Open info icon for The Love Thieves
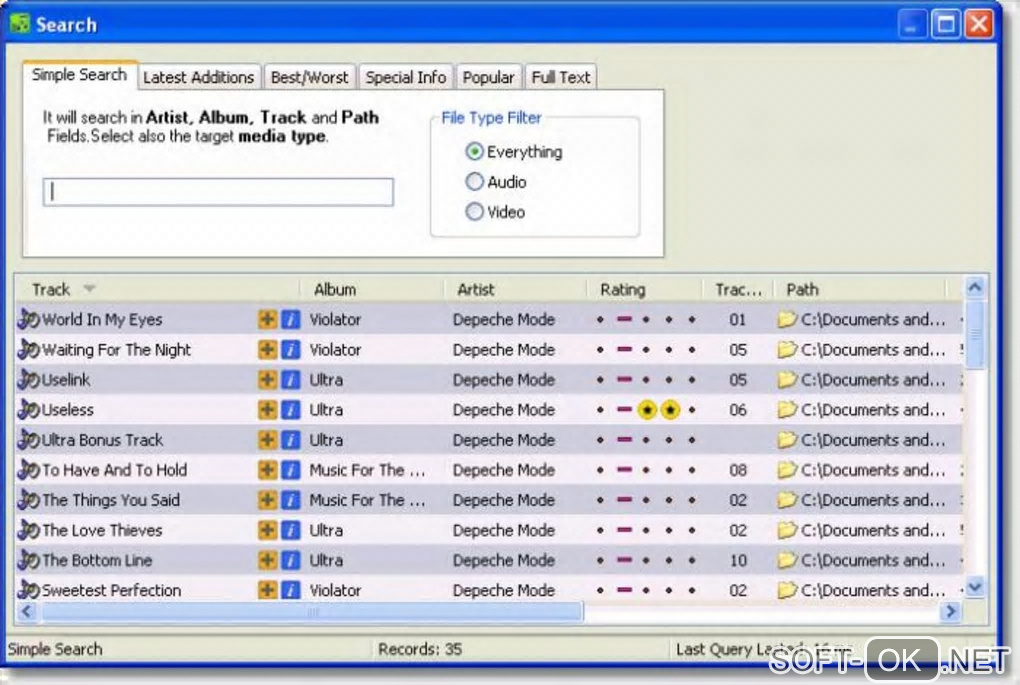Image resolution: width=1020 pixels, height=685 pixels. pyautogui.click(x=290, y=530)
